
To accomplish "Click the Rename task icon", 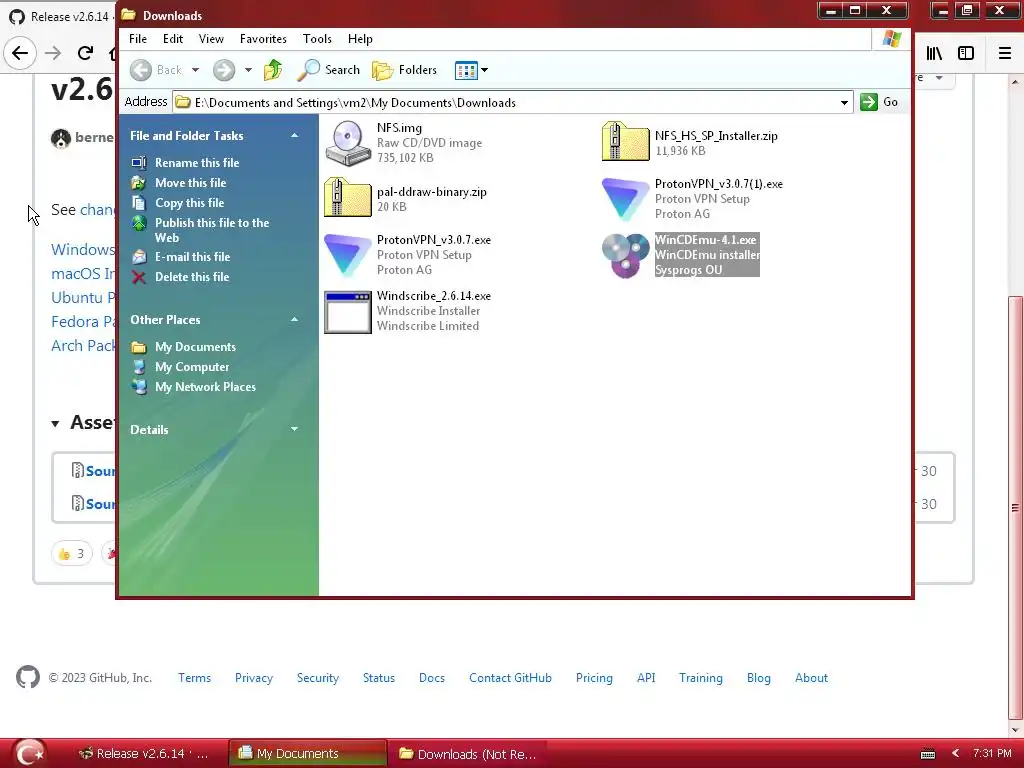I will pyautogui.click(x=138, y=163).
